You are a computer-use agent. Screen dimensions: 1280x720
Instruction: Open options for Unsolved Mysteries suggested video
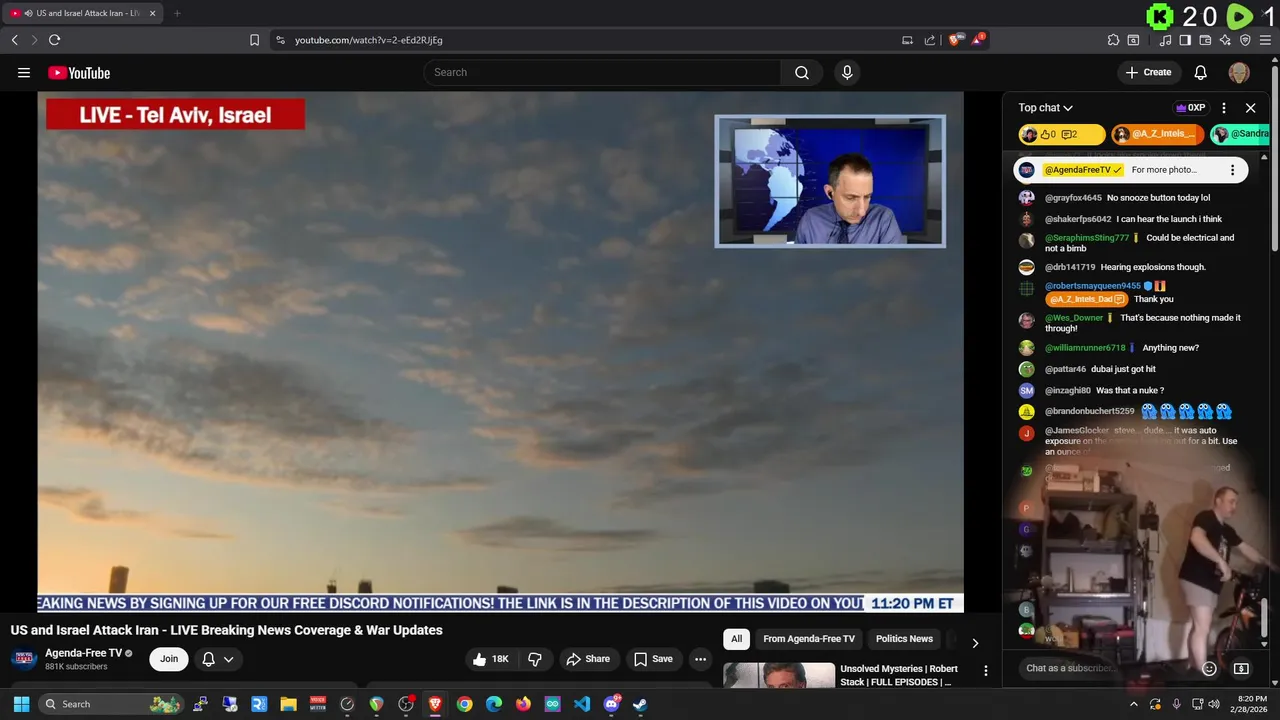coord(985,671)
